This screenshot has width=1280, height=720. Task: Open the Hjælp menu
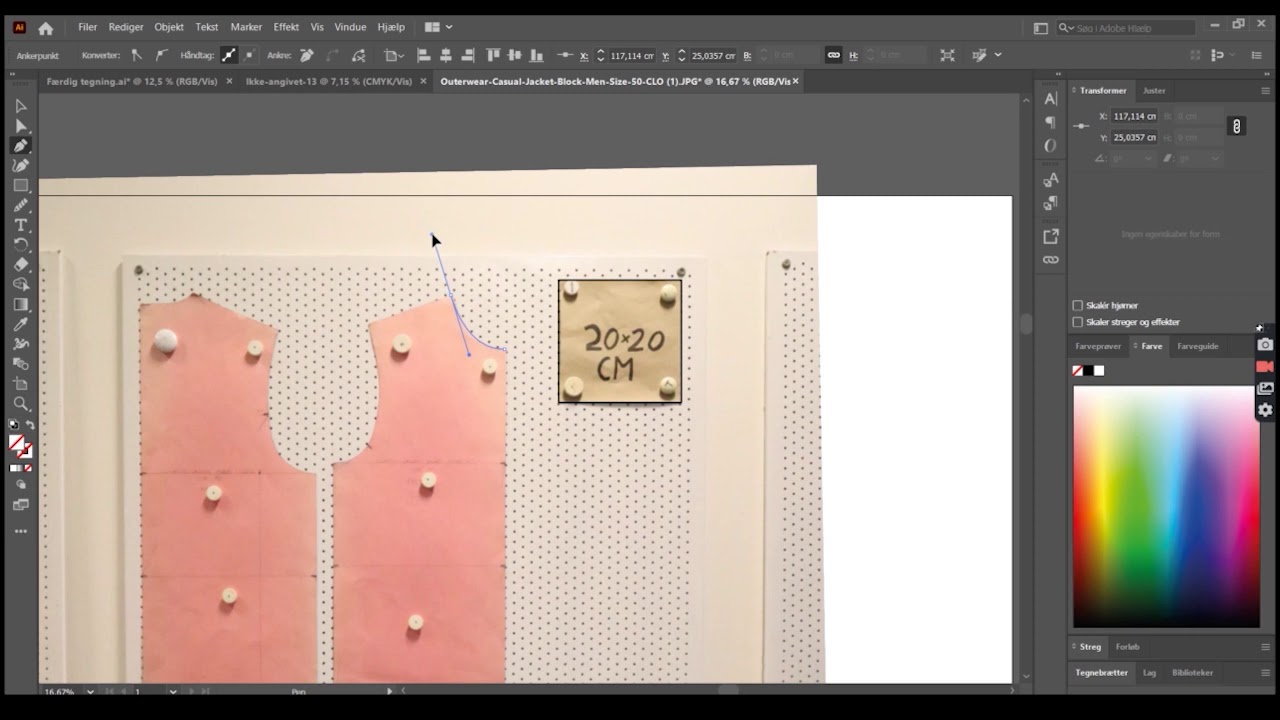(391, 27)
